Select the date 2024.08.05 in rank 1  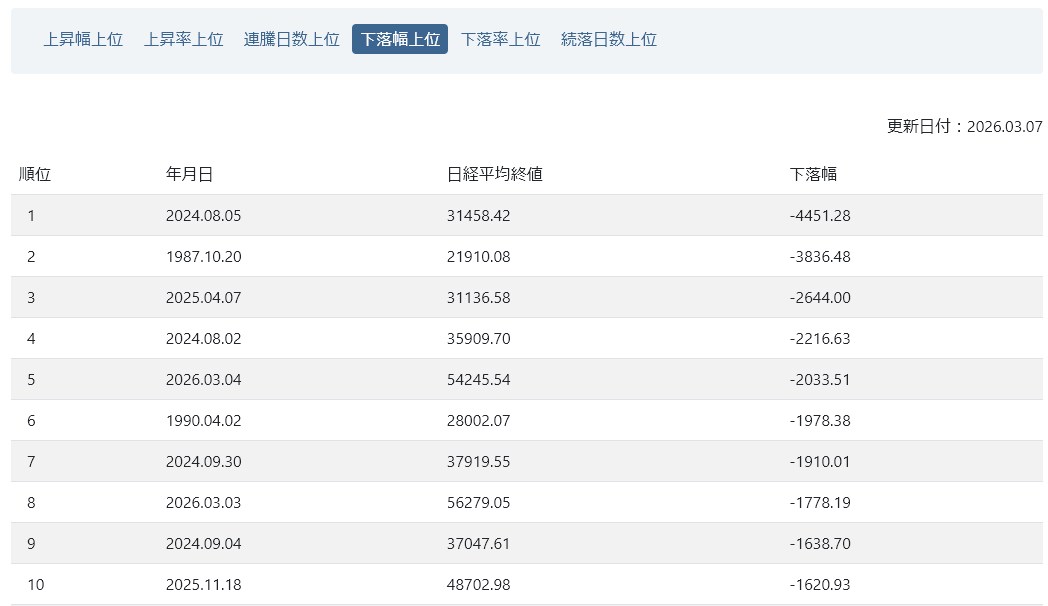pyautogui.click(x=203, y=215)
